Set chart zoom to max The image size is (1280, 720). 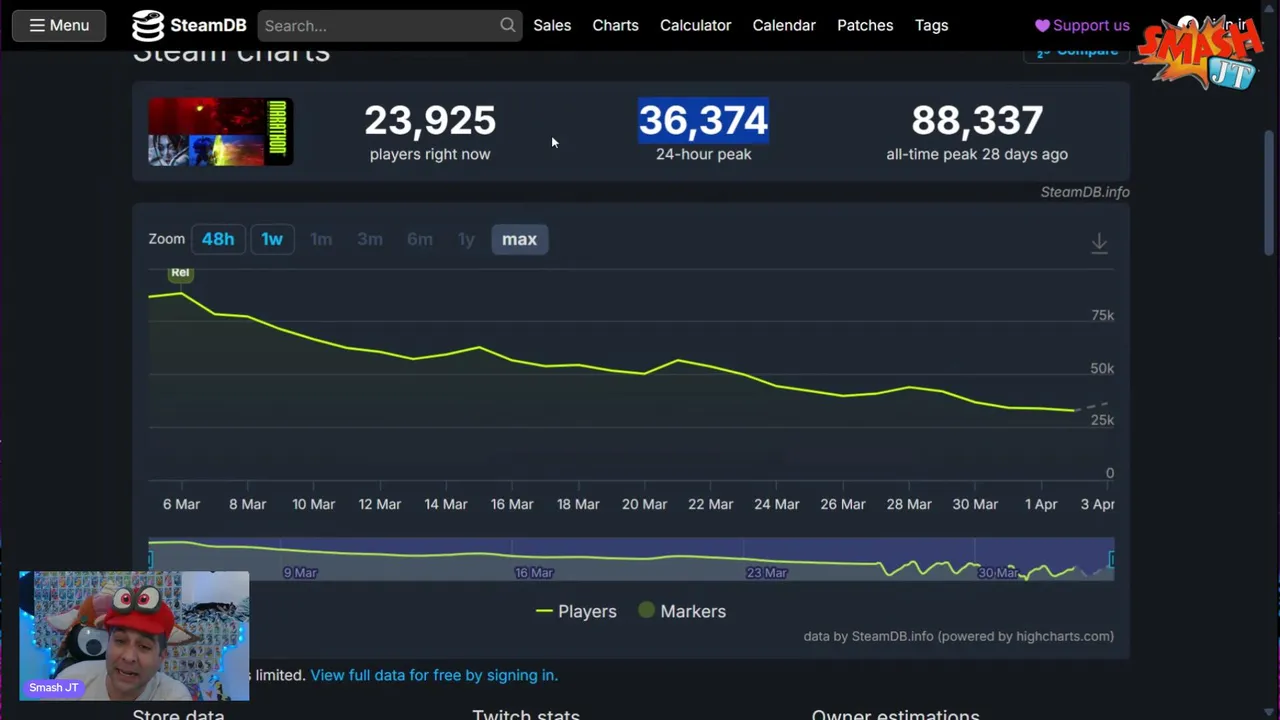coord(519,239)
